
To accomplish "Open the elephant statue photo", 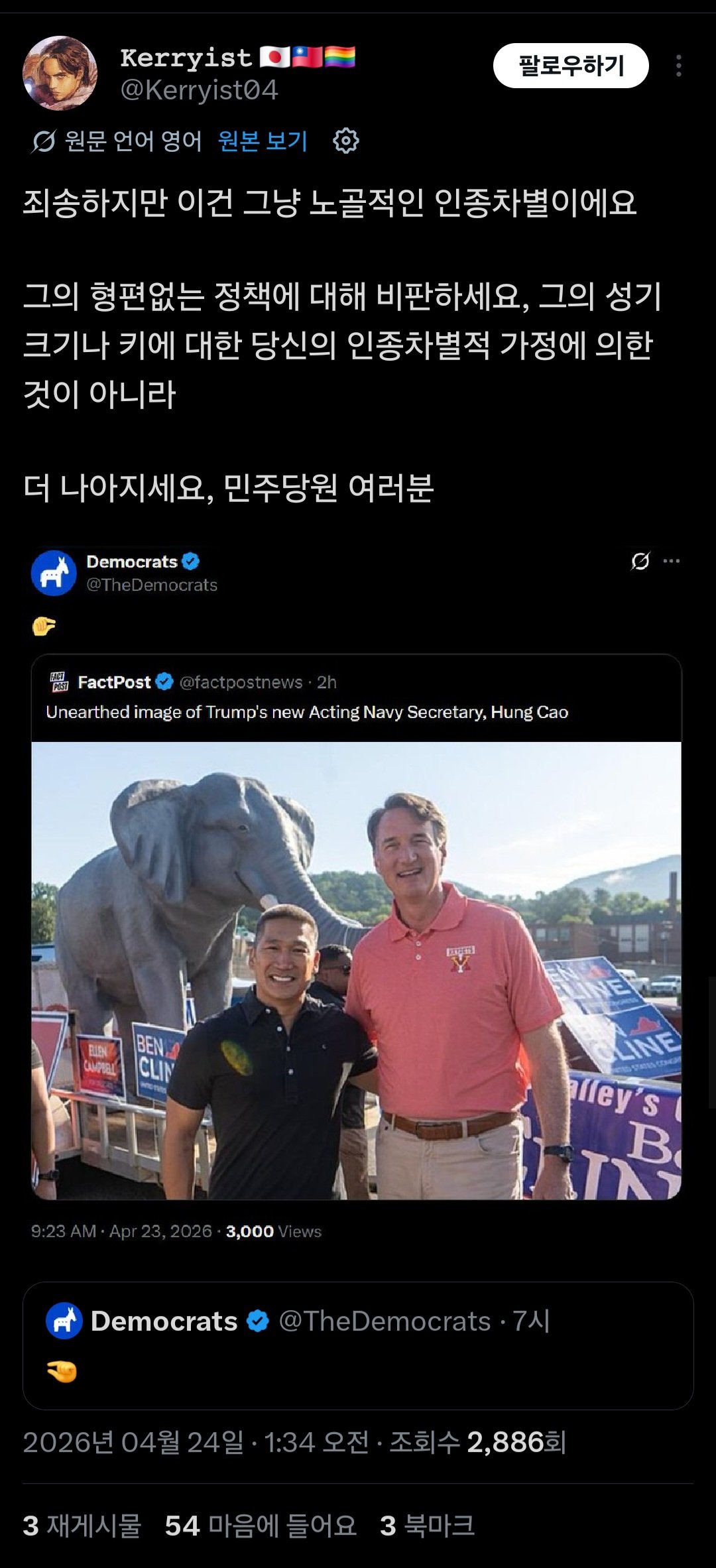I will point(356,970).
